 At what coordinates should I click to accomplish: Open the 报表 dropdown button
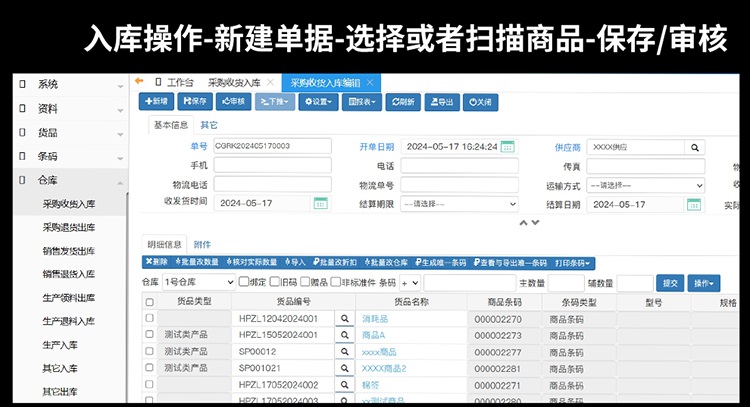(x=362, y=102)
